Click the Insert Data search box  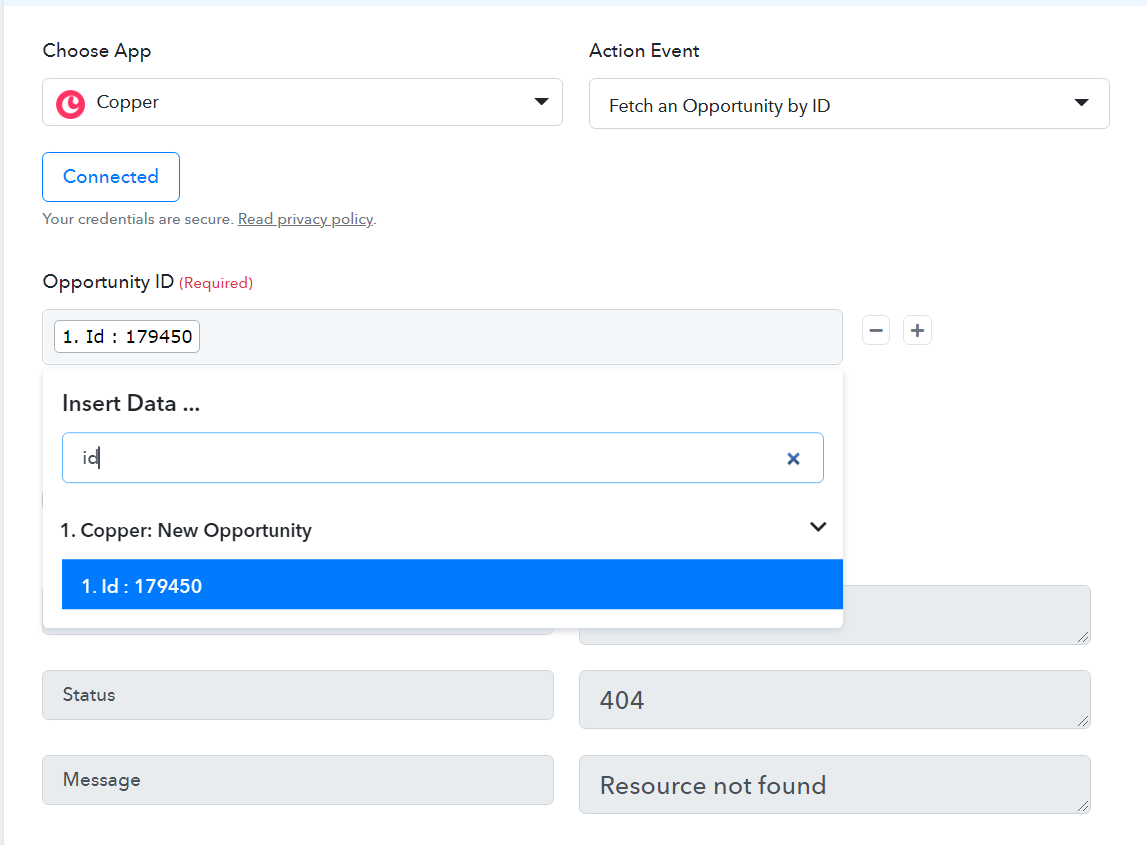pos(443,458)
